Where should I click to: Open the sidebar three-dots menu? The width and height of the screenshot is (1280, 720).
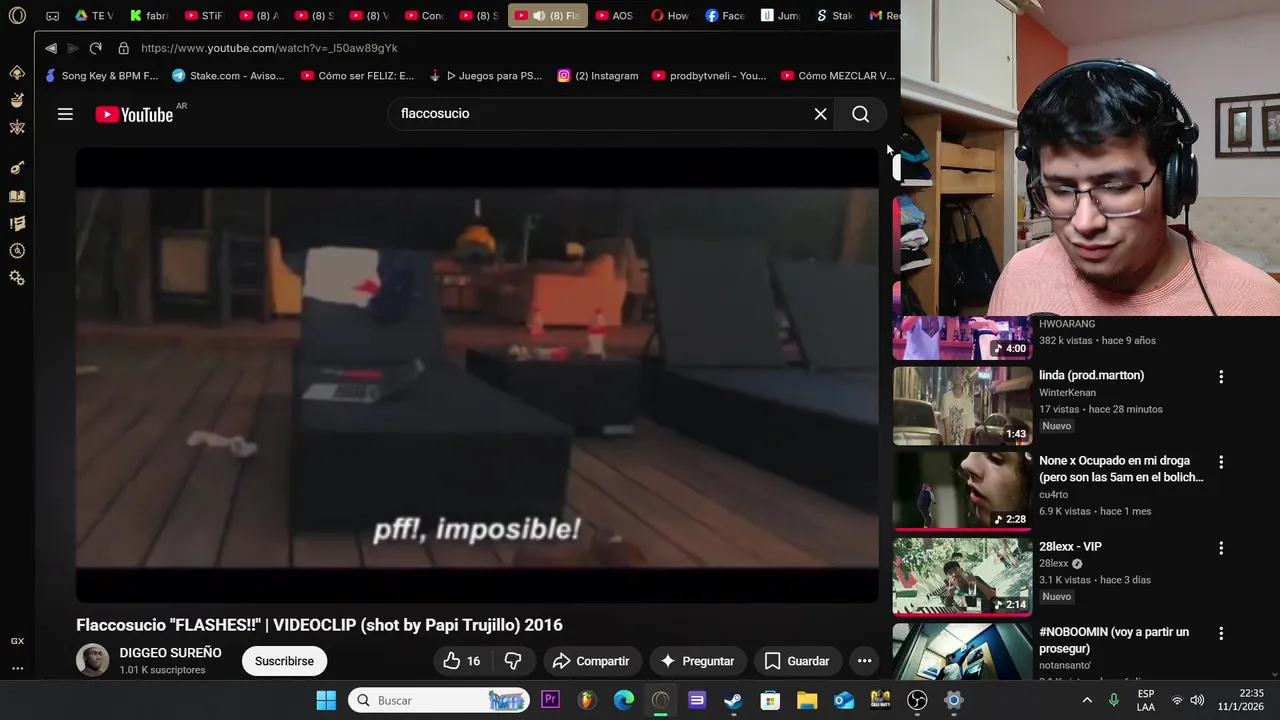(17, 668)
